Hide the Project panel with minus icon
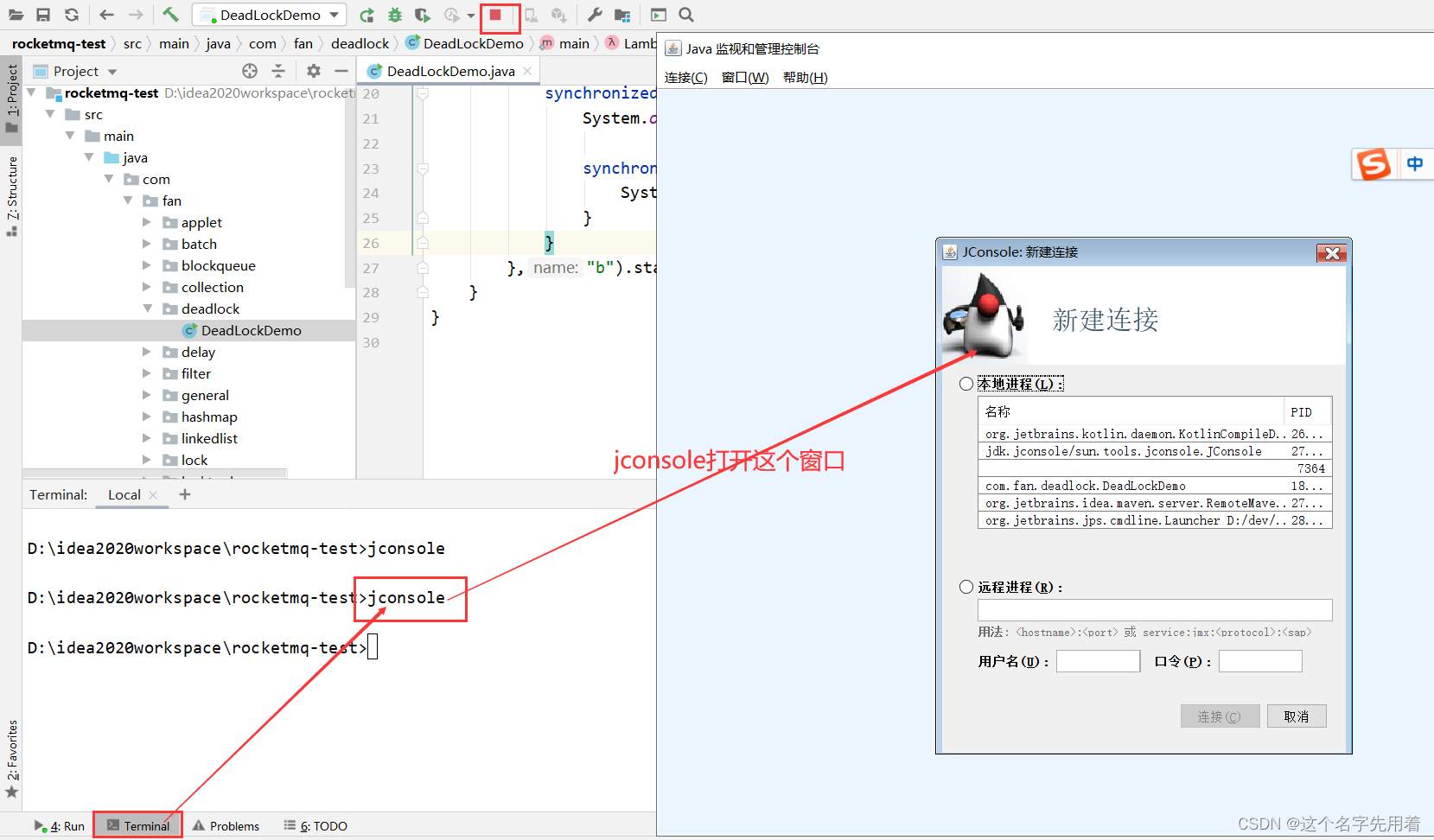 click(x=341, y=71)
